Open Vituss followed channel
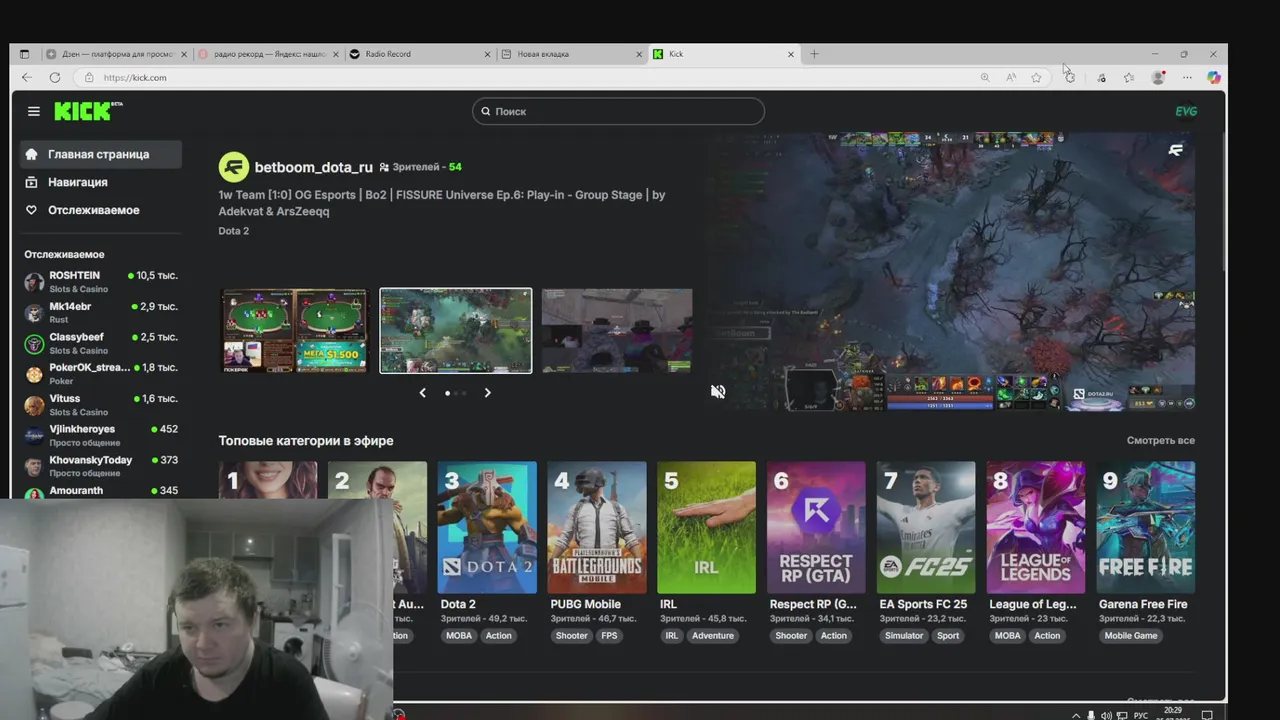 click(x=101, y=404)
